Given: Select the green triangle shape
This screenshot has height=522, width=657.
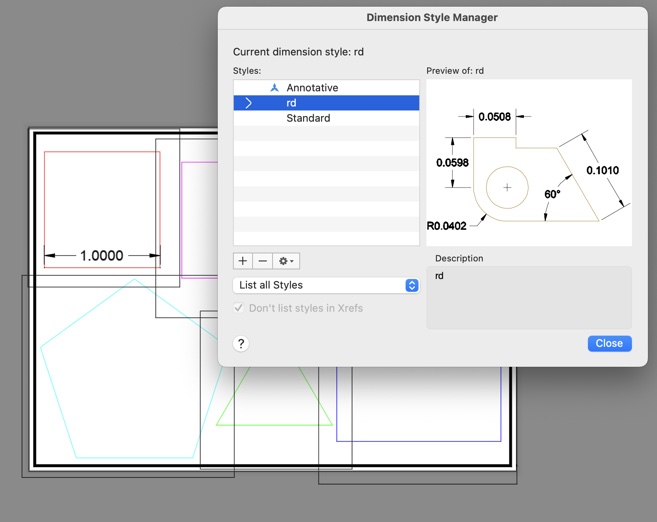Looking at the screenshot, I should pos(275,425).
